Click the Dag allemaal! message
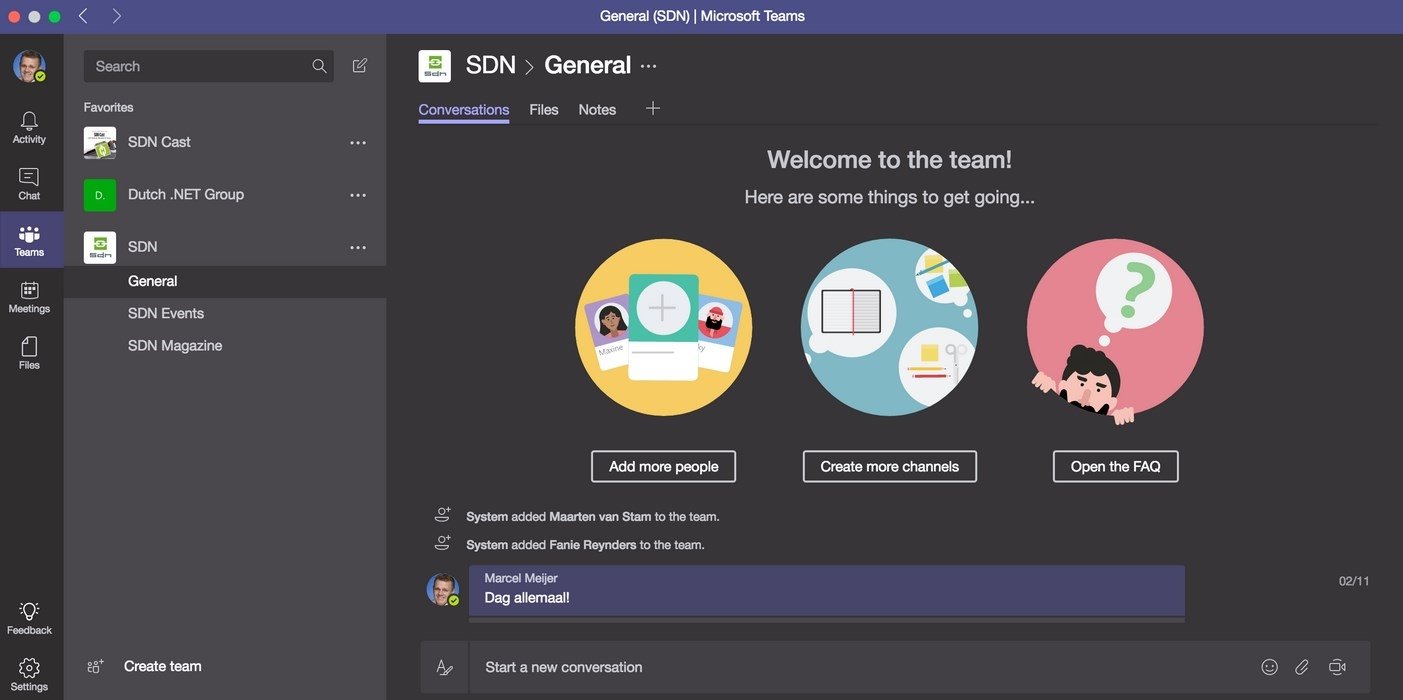This screenshot has height=700, width=1403. [527, 598]
